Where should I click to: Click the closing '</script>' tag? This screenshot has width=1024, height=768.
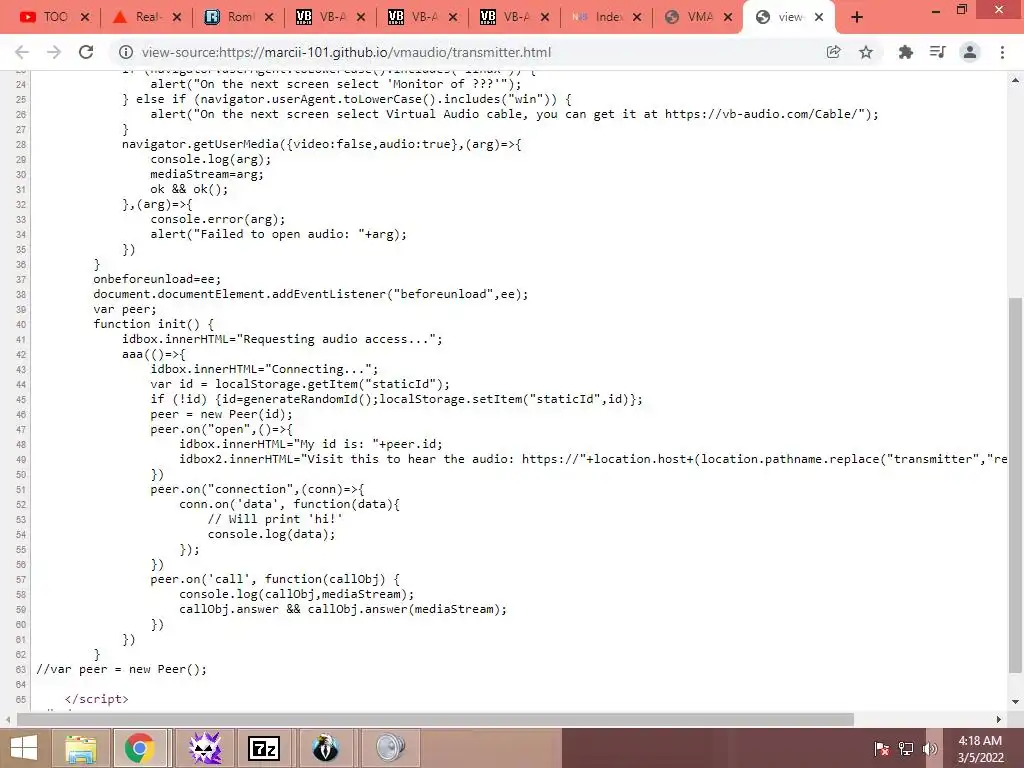pos(97,699)
